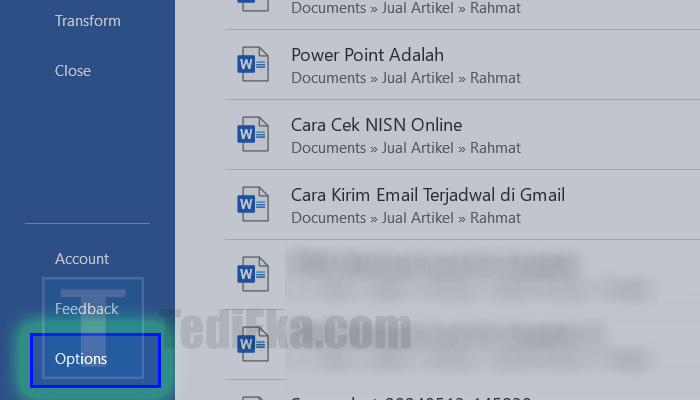Screen dimensions: 700x400
Task: Click the Word icon beside Power Point Adalah
Action: click(x=252, y=65)
